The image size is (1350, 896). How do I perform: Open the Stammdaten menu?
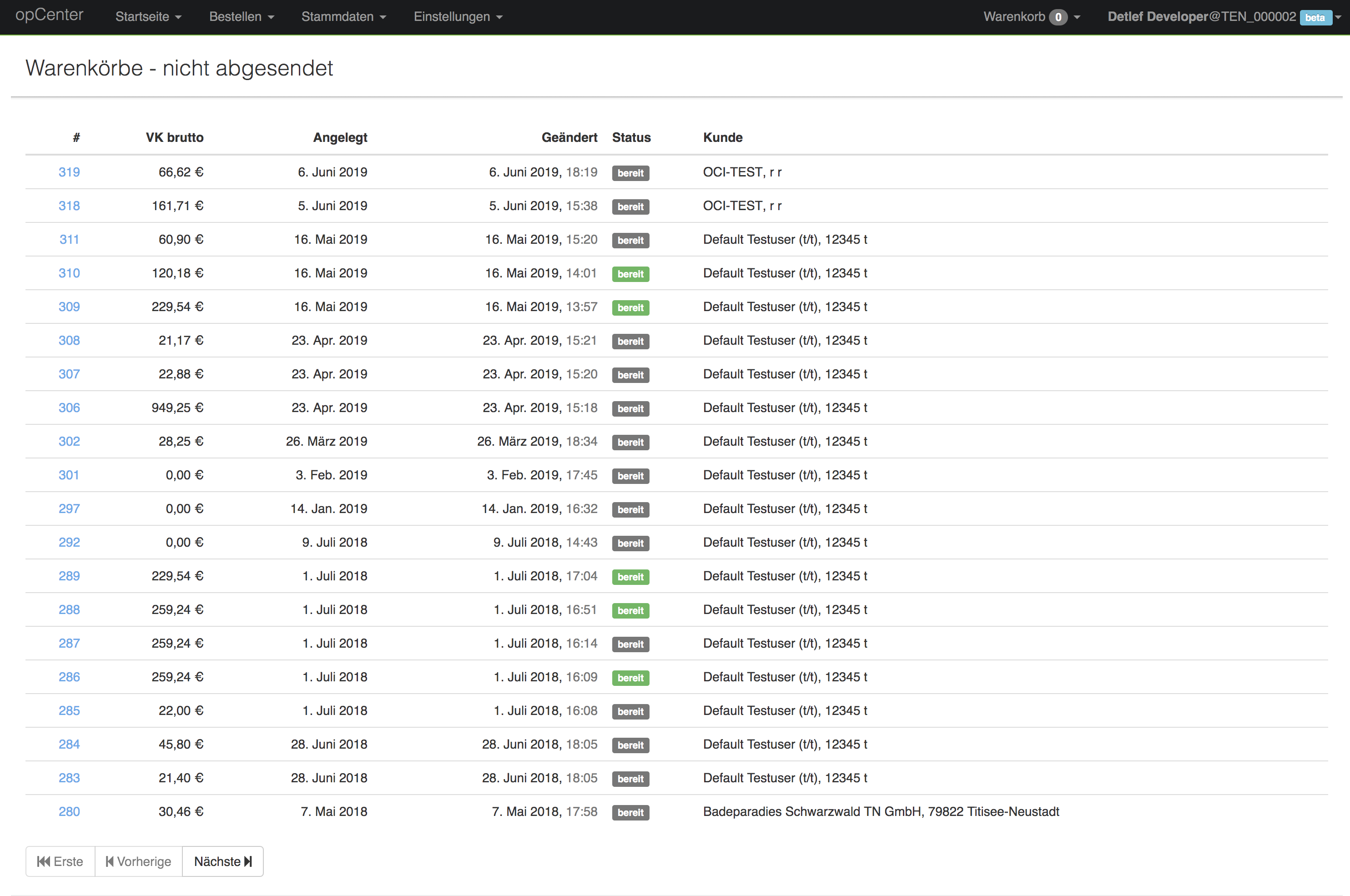[x=343, y=16]
